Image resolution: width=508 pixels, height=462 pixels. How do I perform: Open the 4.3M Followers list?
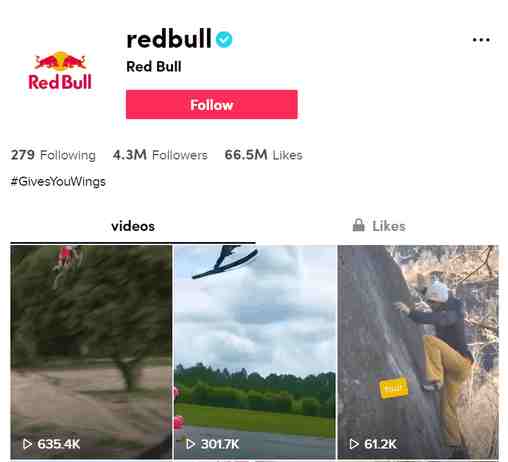(x=160, y=155)
